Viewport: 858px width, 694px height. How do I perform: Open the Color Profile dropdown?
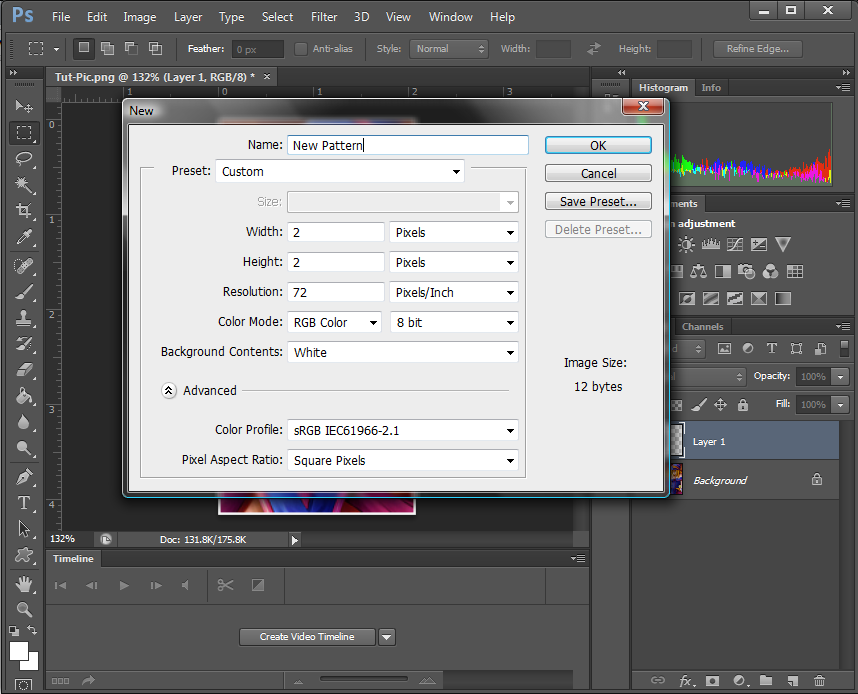pyautogui.click(x=403, y=431)
